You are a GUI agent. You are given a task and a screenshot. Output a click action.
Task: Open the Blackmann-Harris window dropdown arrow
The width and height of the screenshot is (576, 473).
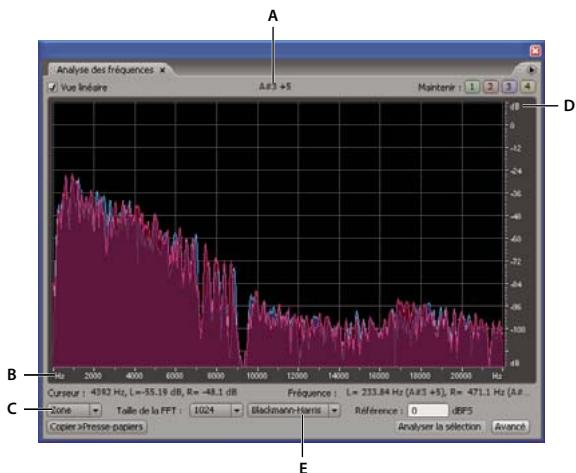[x=334, y=410]
